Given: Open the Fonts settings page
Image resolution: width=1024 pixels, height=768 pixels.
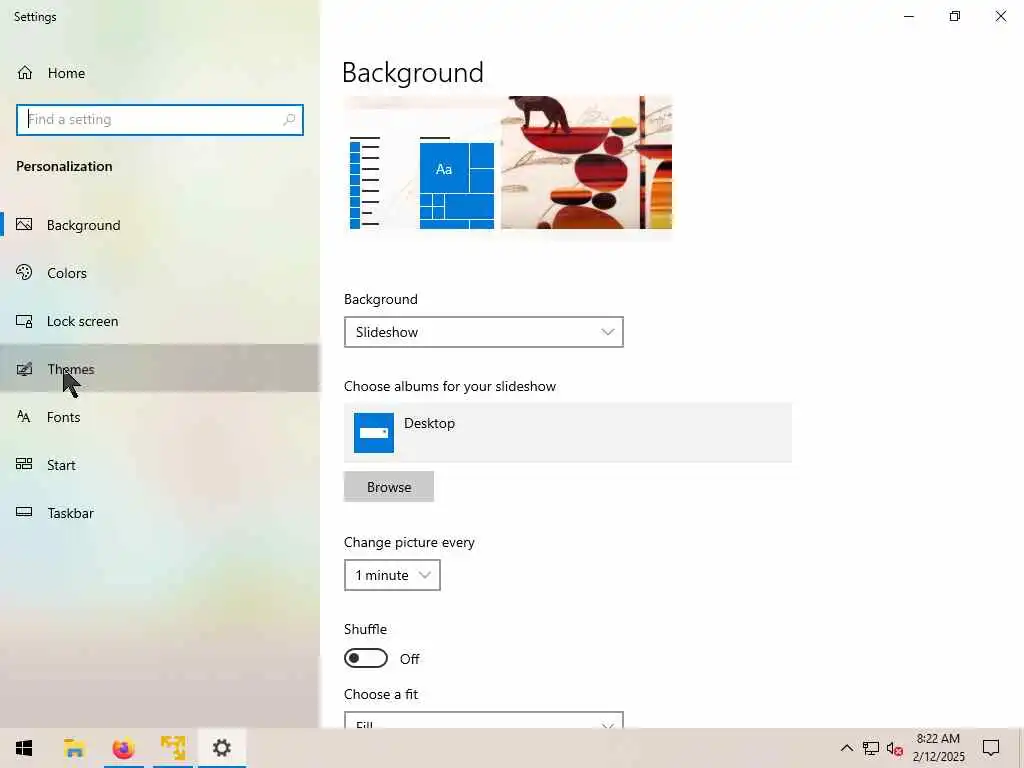Looking at the screenshot, I should 160,417.
